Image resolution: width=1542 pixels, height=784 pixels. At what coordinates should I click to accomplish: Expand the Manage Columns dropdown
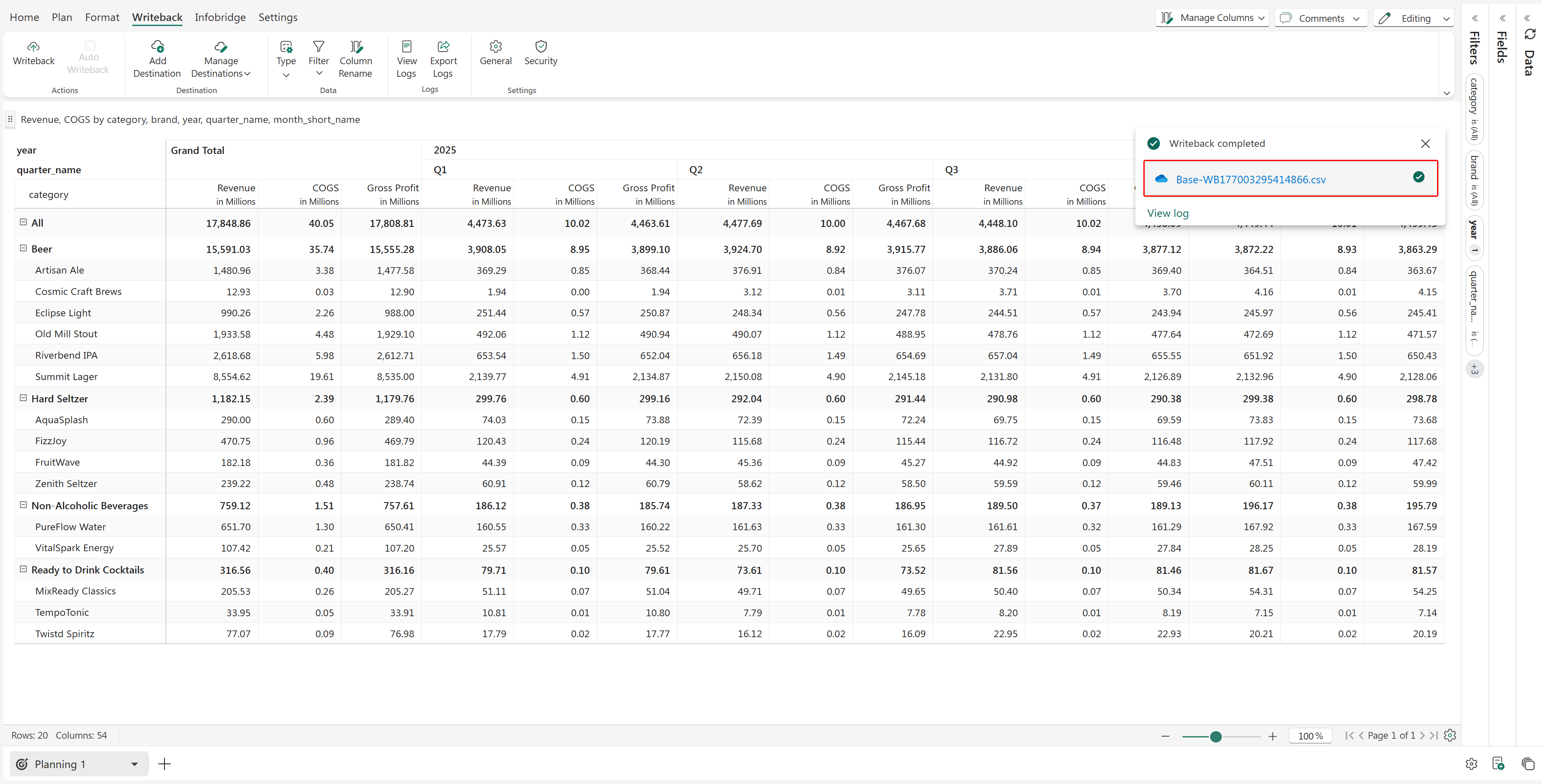1212,18
